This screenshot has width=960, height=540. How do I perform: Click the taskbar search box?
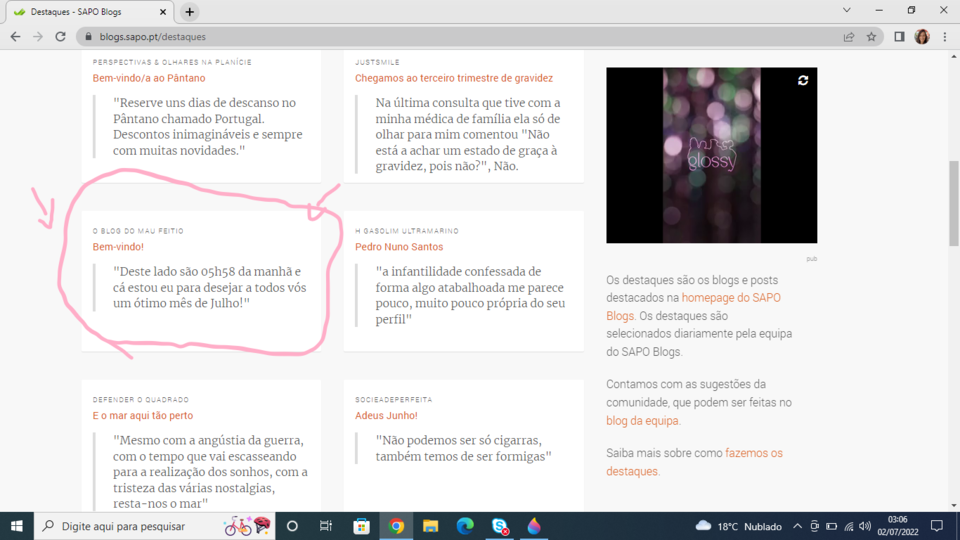[x=154, y=526]
